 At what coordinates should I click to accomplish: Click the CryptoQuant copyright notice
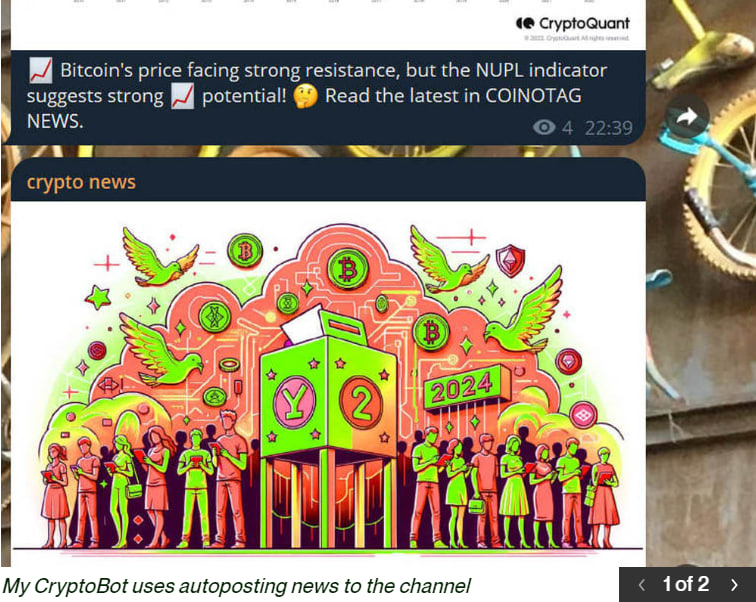coord(577,38)
